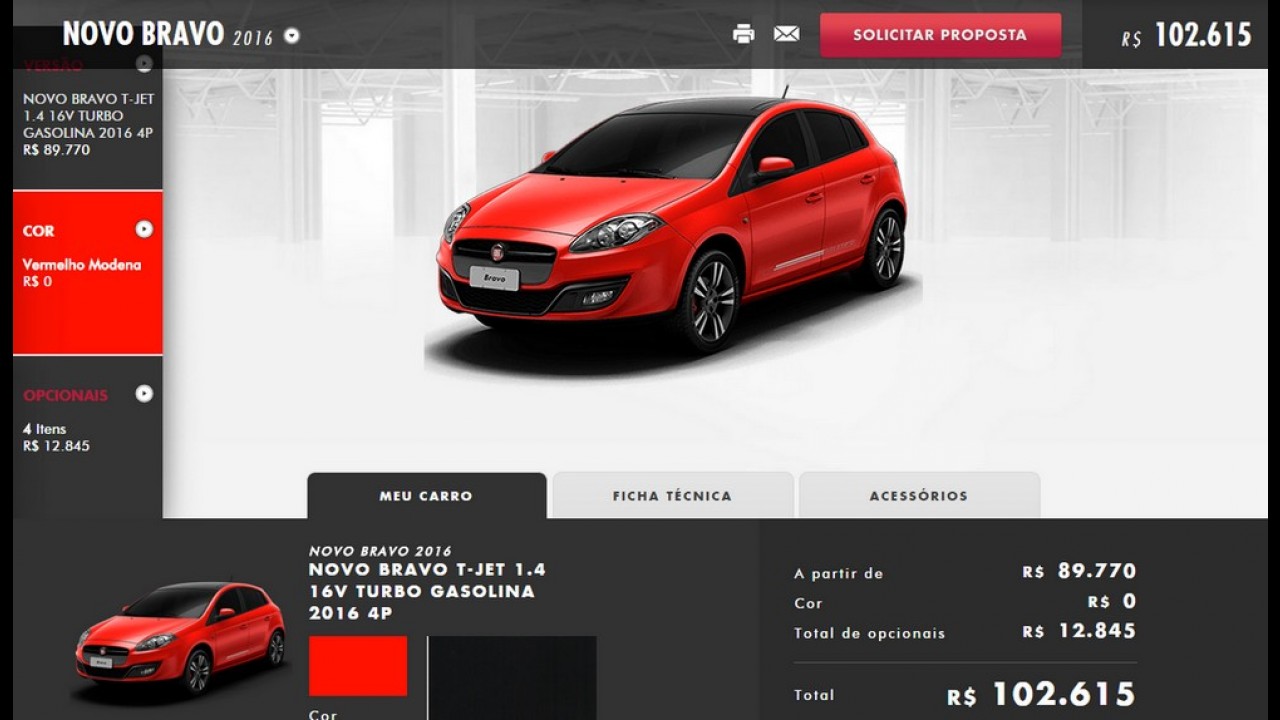Screen dimensions: 1280x720
Task: Click sidebar version name 'NOVO BRAVO T-JET' text
Action: (x=89, y=99)
